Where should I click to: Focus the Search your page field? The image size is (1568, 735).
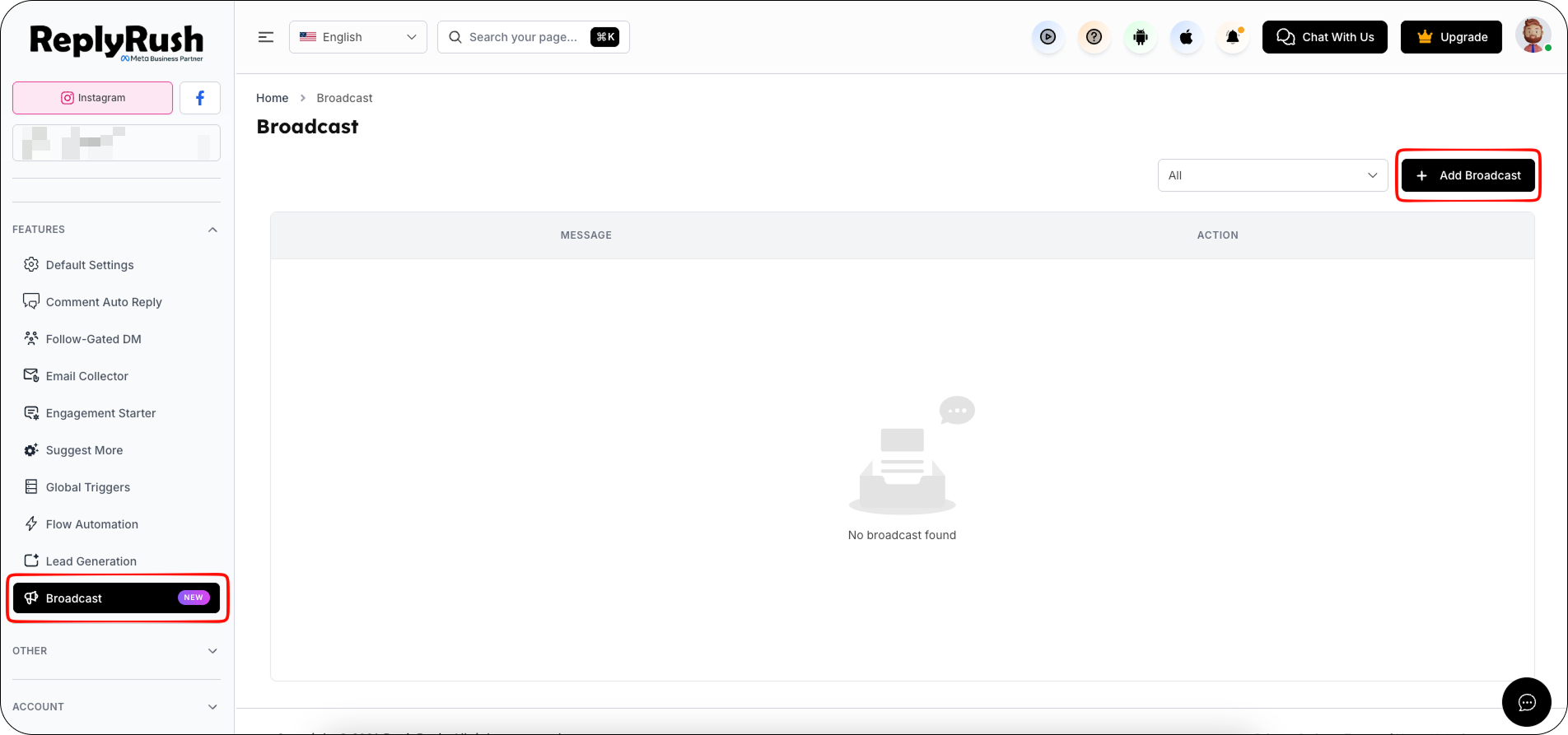click(534, 37)
